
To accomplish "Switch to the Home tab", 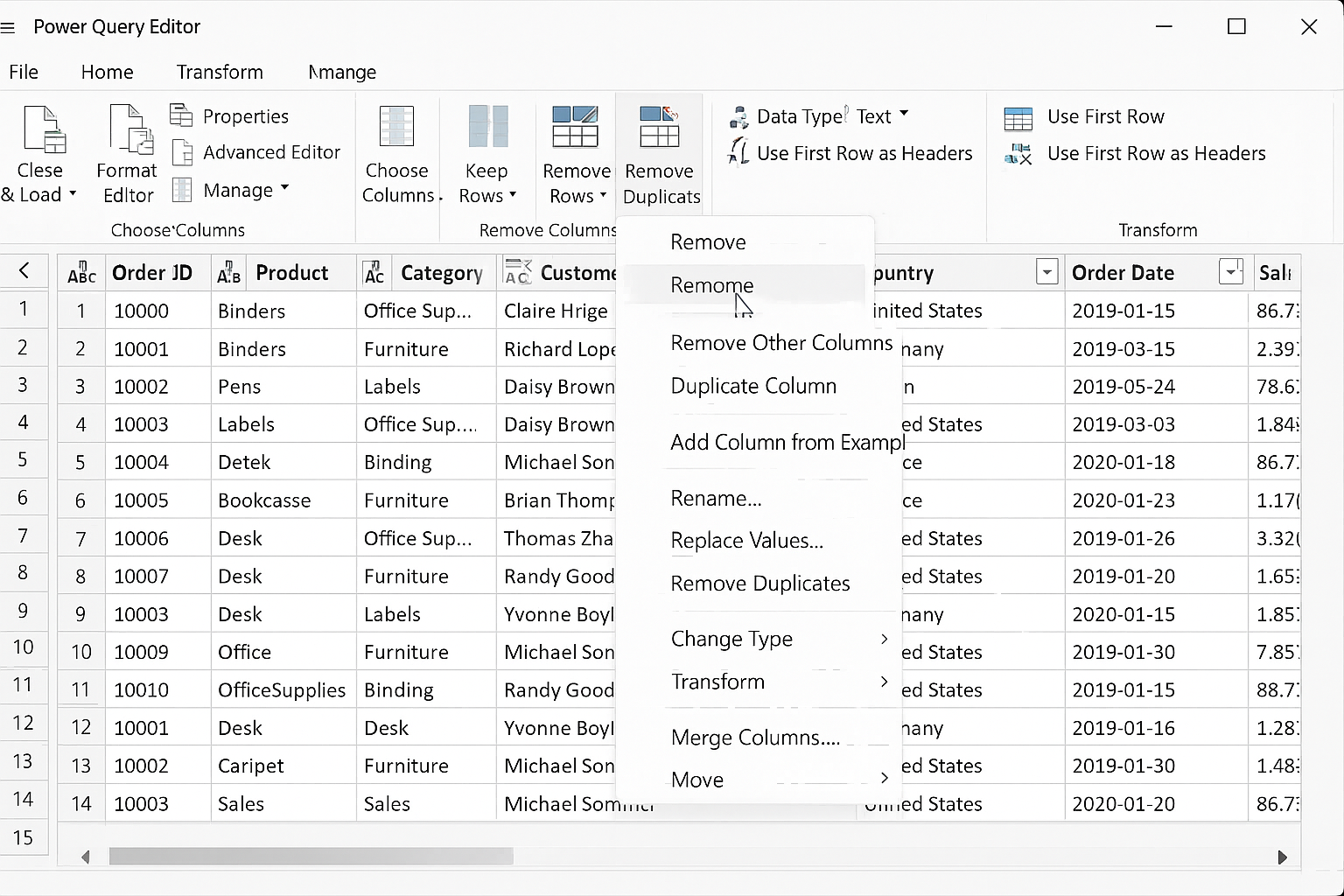I will (x=107, y=72).
